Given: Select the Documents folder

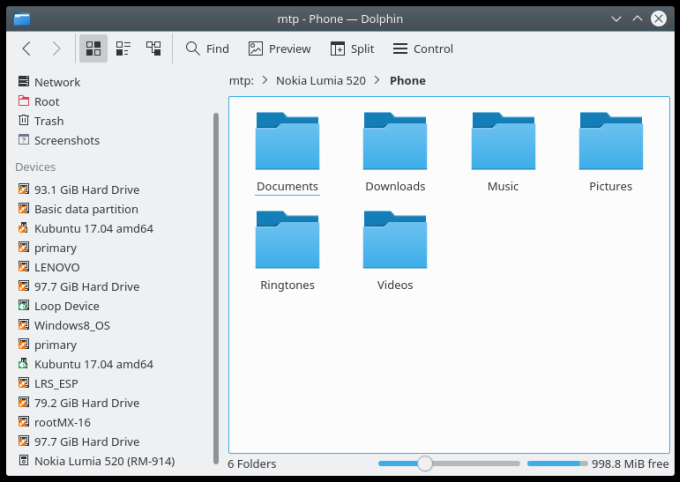Looking at the screenshot, I should point(287,152).
